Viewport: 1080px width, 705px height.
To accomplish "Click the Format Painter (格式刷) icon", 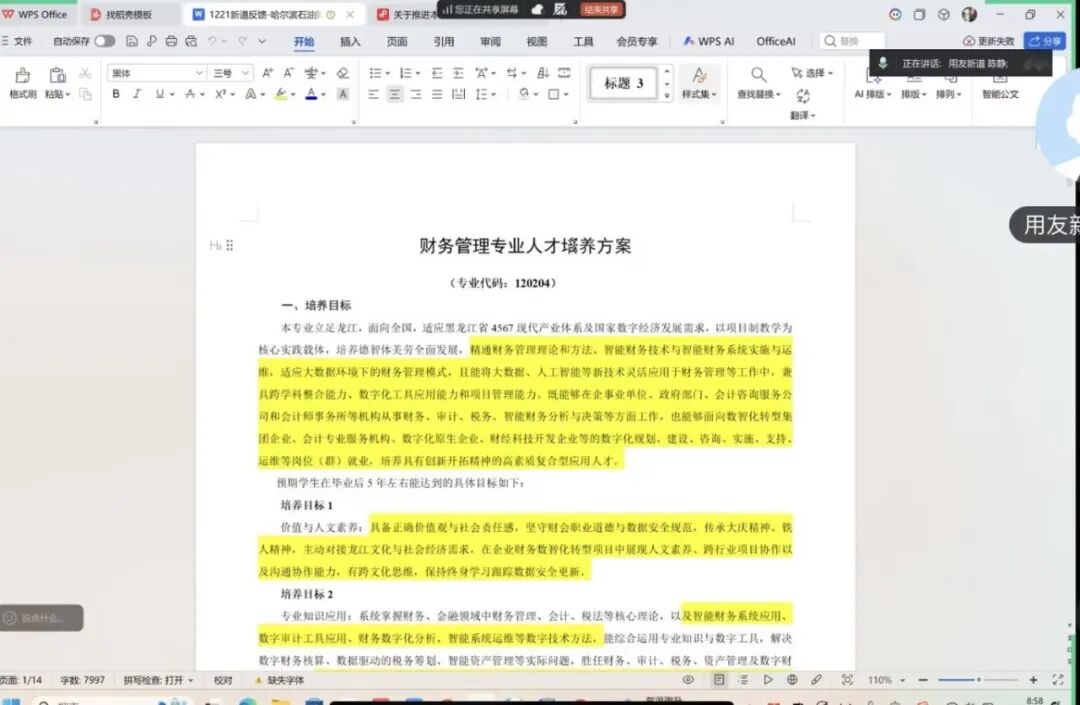I will (22, 82).
